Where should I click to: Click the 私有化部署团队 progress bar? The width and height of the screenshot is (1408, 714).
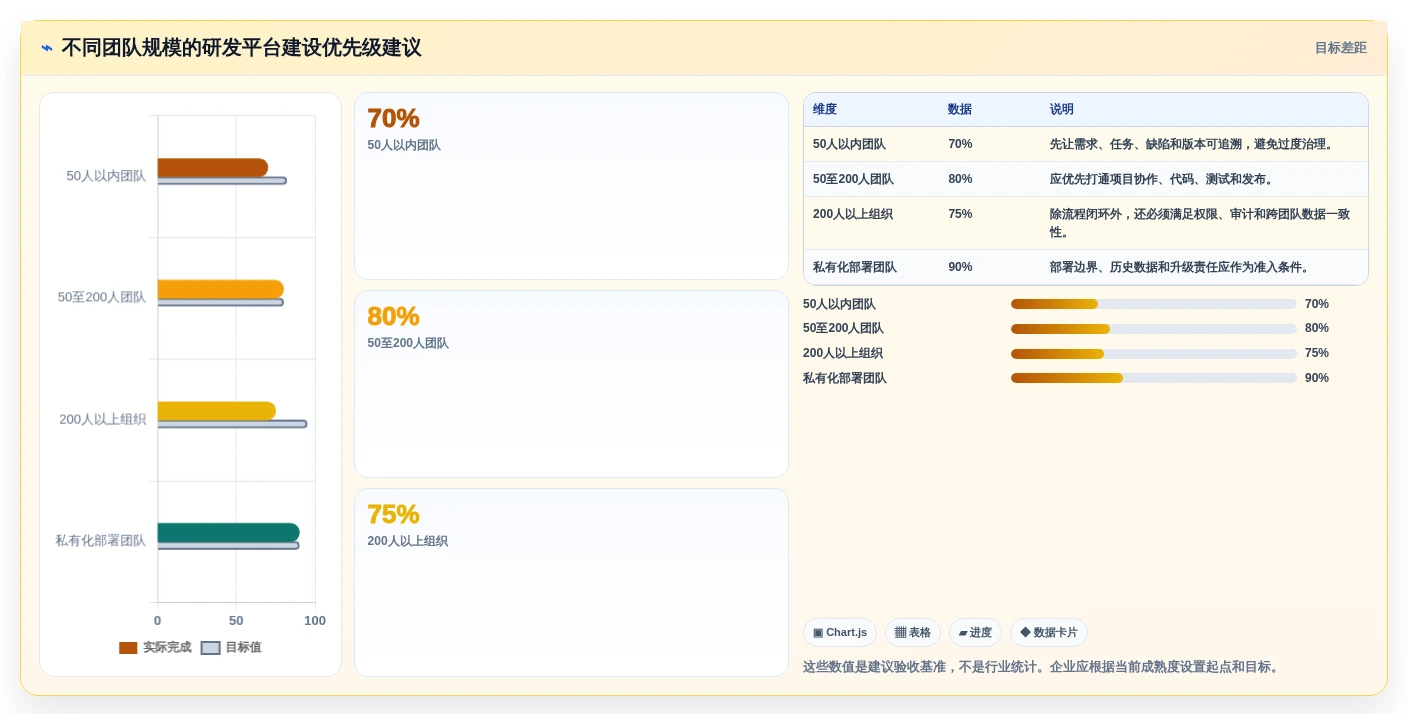tap(1154, 378)
